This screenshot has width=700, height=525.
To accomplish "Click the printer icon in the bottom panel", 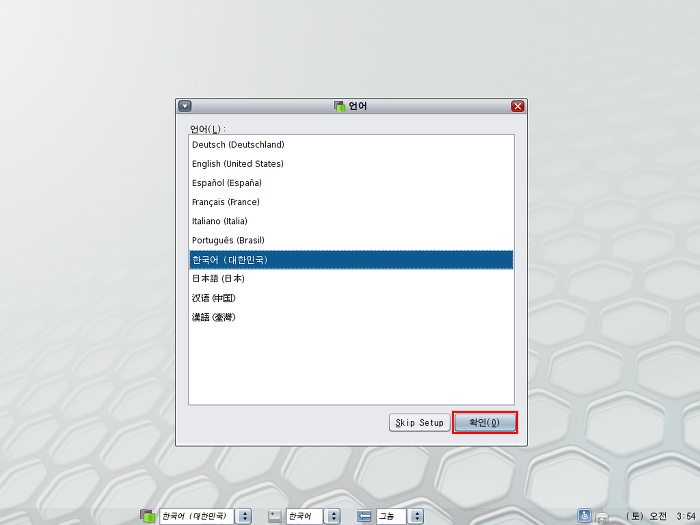I will 602,517.
